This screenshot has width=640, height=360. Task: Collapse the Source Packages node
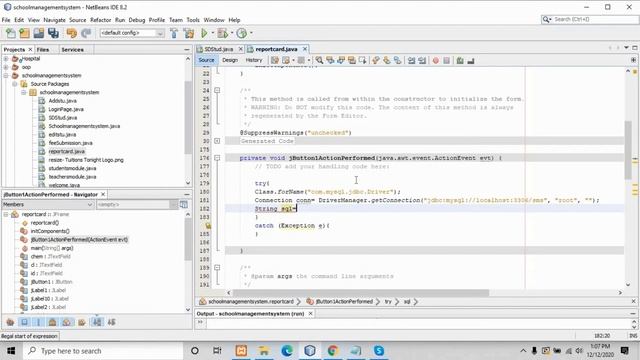pos(15,84)
